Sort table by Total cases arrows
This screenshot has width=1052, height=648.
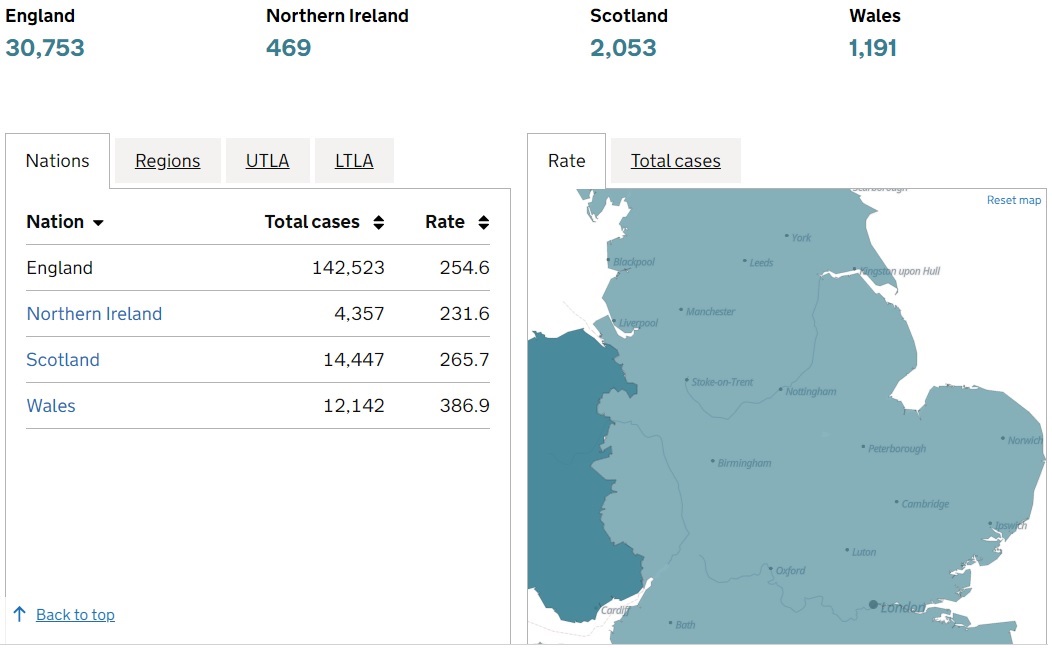[x=379, y=223]
